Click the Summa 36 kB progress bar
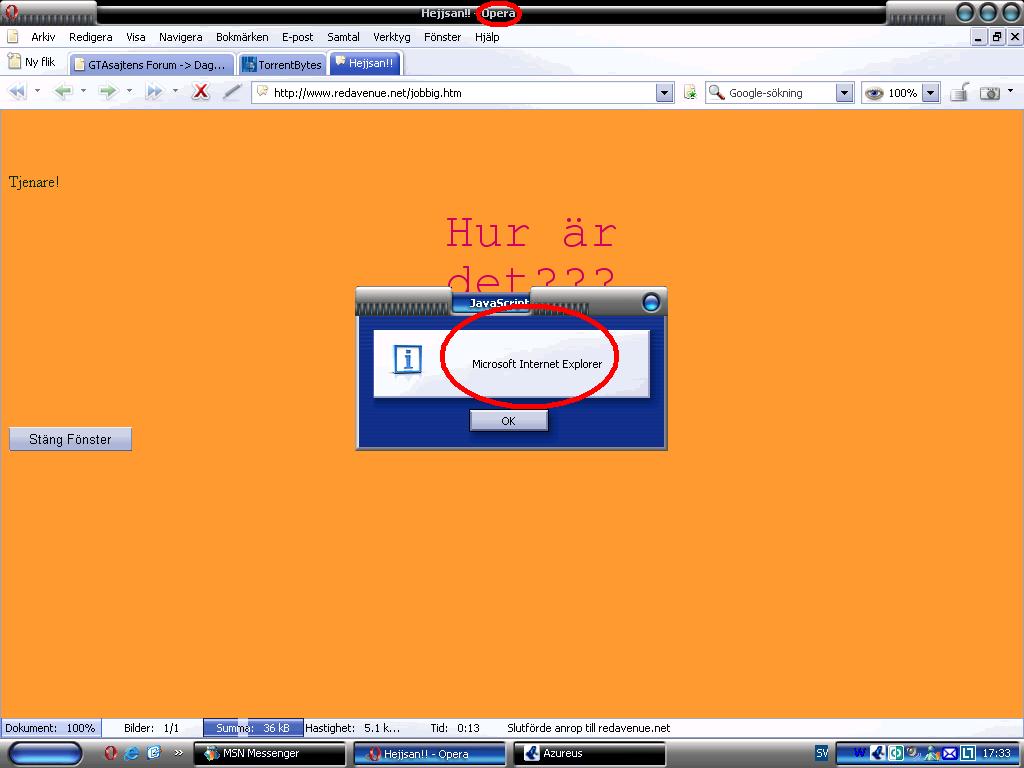Image resolution: width=1024 pixels, height=768 pixels. click(x=253, y=728)
